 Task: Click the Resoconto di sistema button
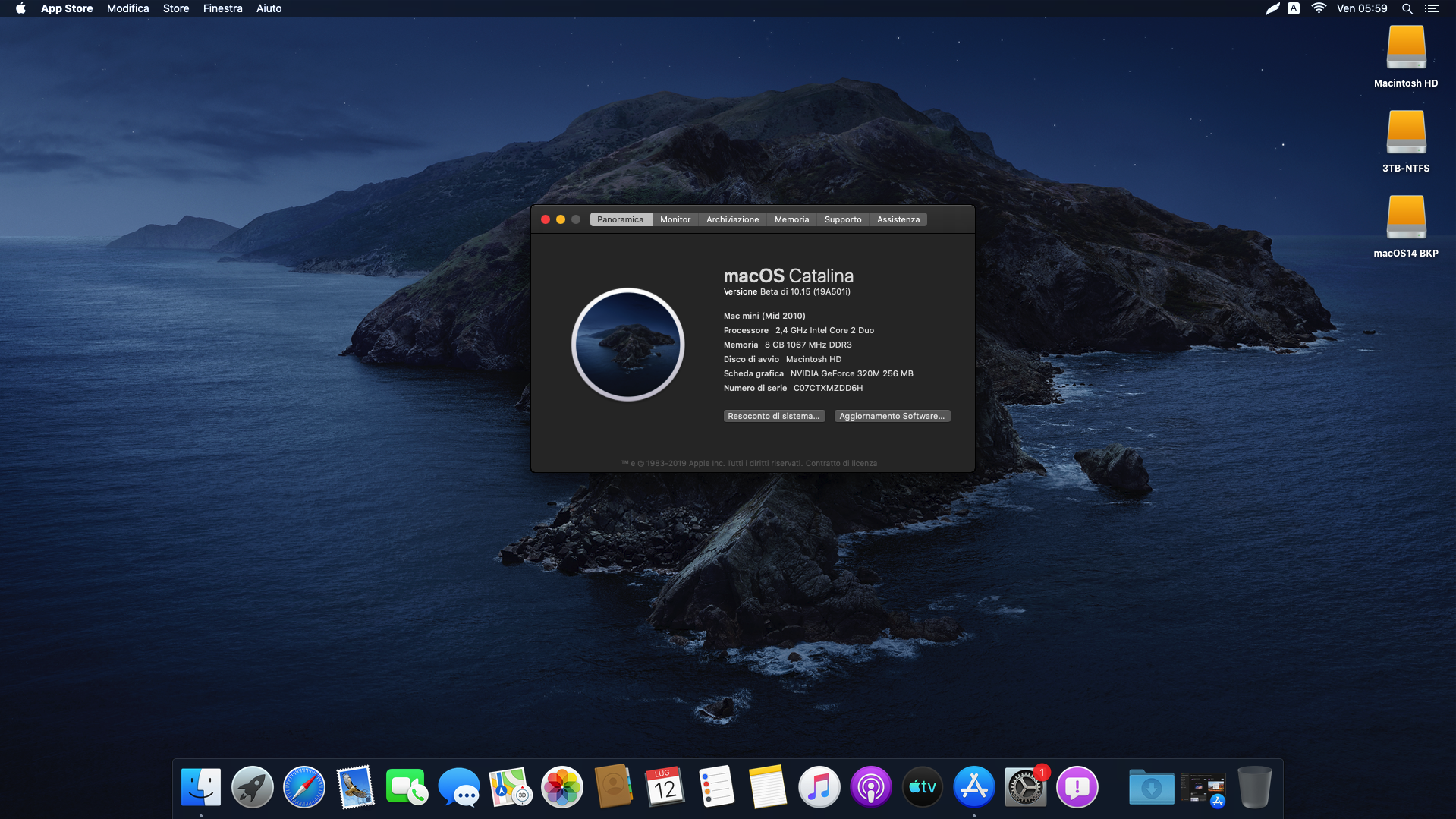pyautogui.click(x=773, y=416)
